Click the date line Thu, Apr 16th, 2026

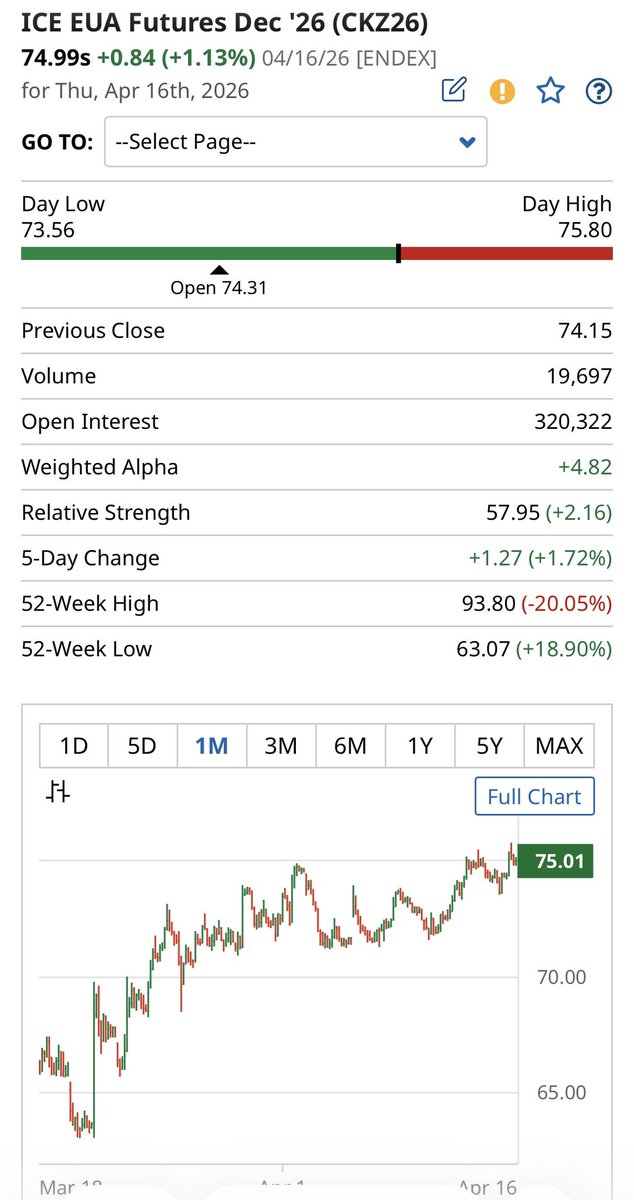[135, 90]
